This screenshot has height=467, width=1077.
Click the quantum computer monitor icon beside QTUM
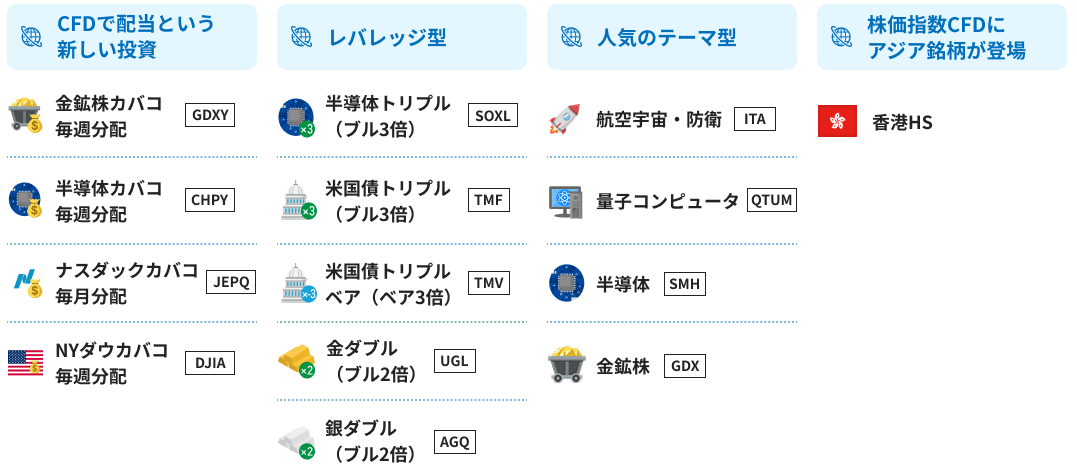[x=566, y=201]
